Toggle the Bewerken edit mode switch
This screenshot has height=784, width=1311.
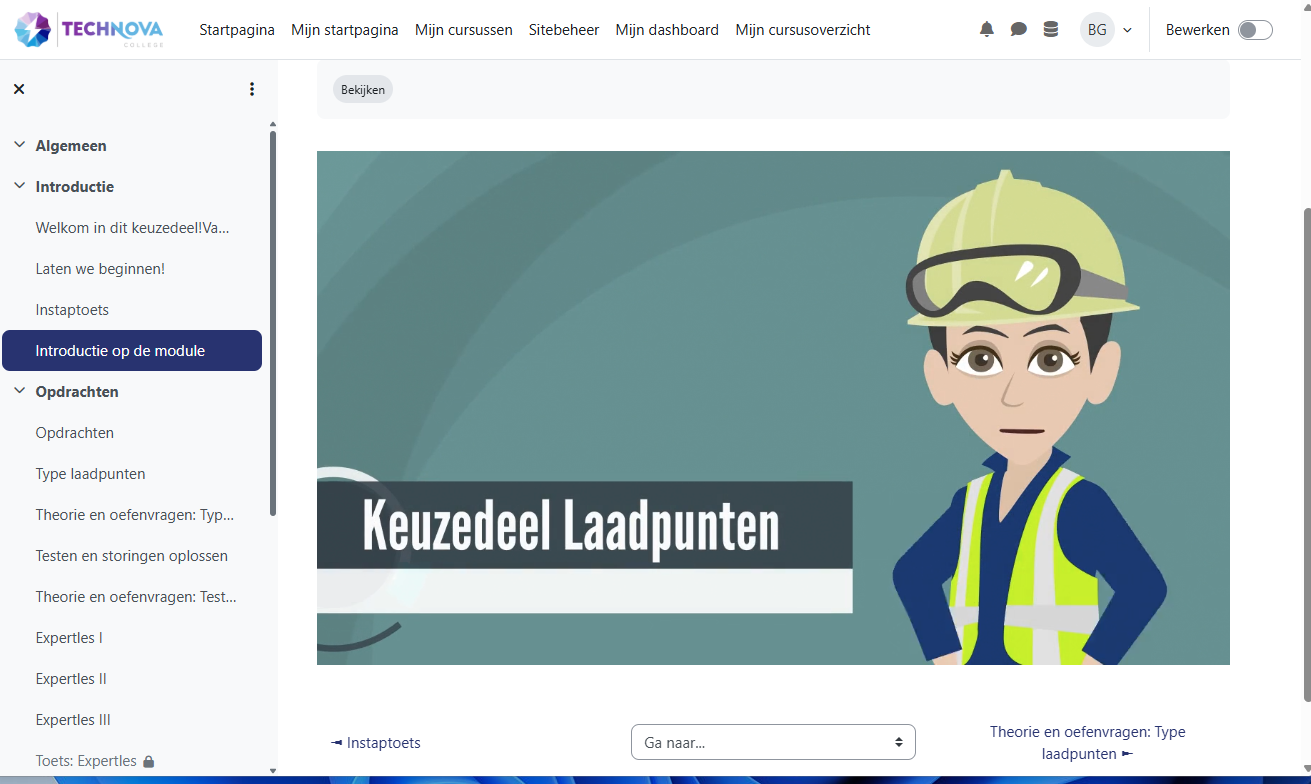click(x=1254, y=30)
